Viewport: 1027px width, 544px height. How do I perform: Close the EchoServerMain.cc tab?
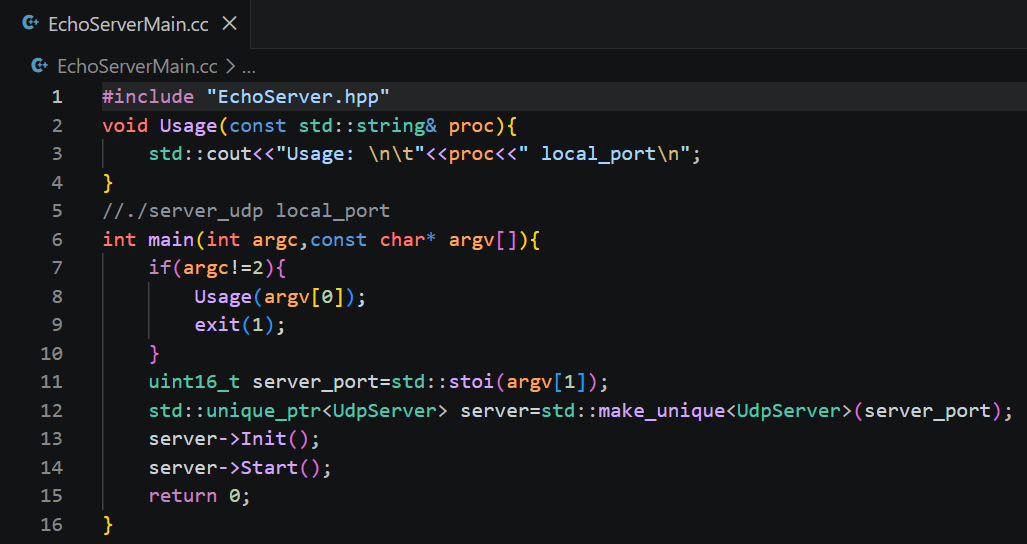[229, 24]
